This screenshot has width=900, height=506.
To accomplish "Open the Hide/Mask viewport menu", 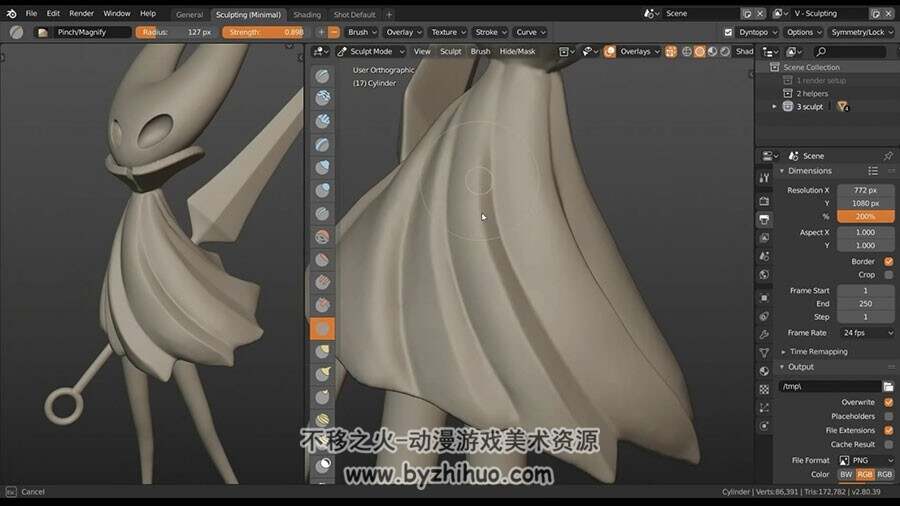I will (x=517, y=52).
